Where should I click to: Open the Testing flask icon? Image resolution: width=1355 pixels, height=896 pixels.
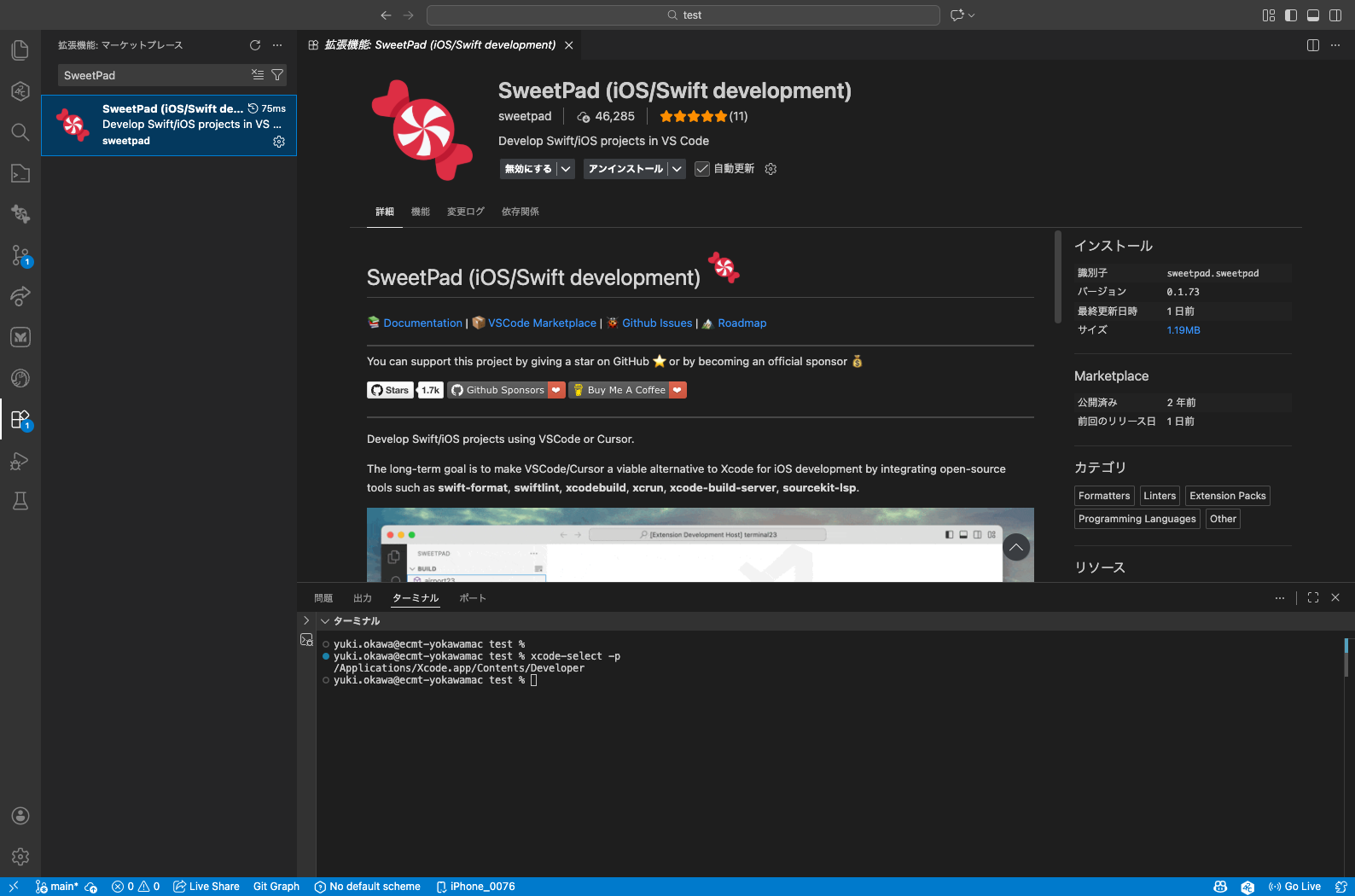point(20,501)
